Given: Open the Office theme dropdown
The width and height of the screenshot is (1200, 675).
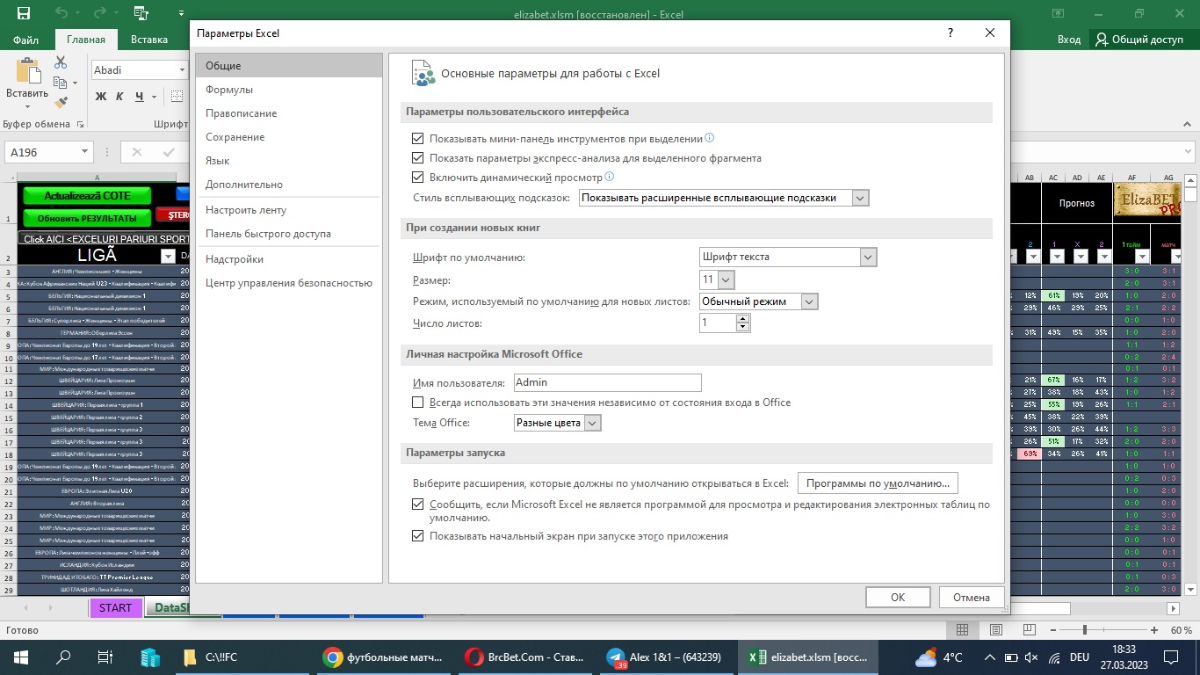Looking at the screenshot, I should click(557, 423).
